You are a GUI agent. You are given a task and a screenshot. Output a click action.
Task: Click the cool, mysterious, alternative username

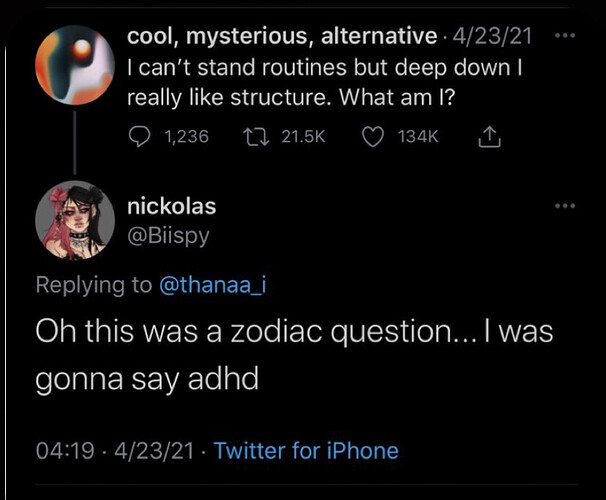pyautogui.click(x=282, y=37)
